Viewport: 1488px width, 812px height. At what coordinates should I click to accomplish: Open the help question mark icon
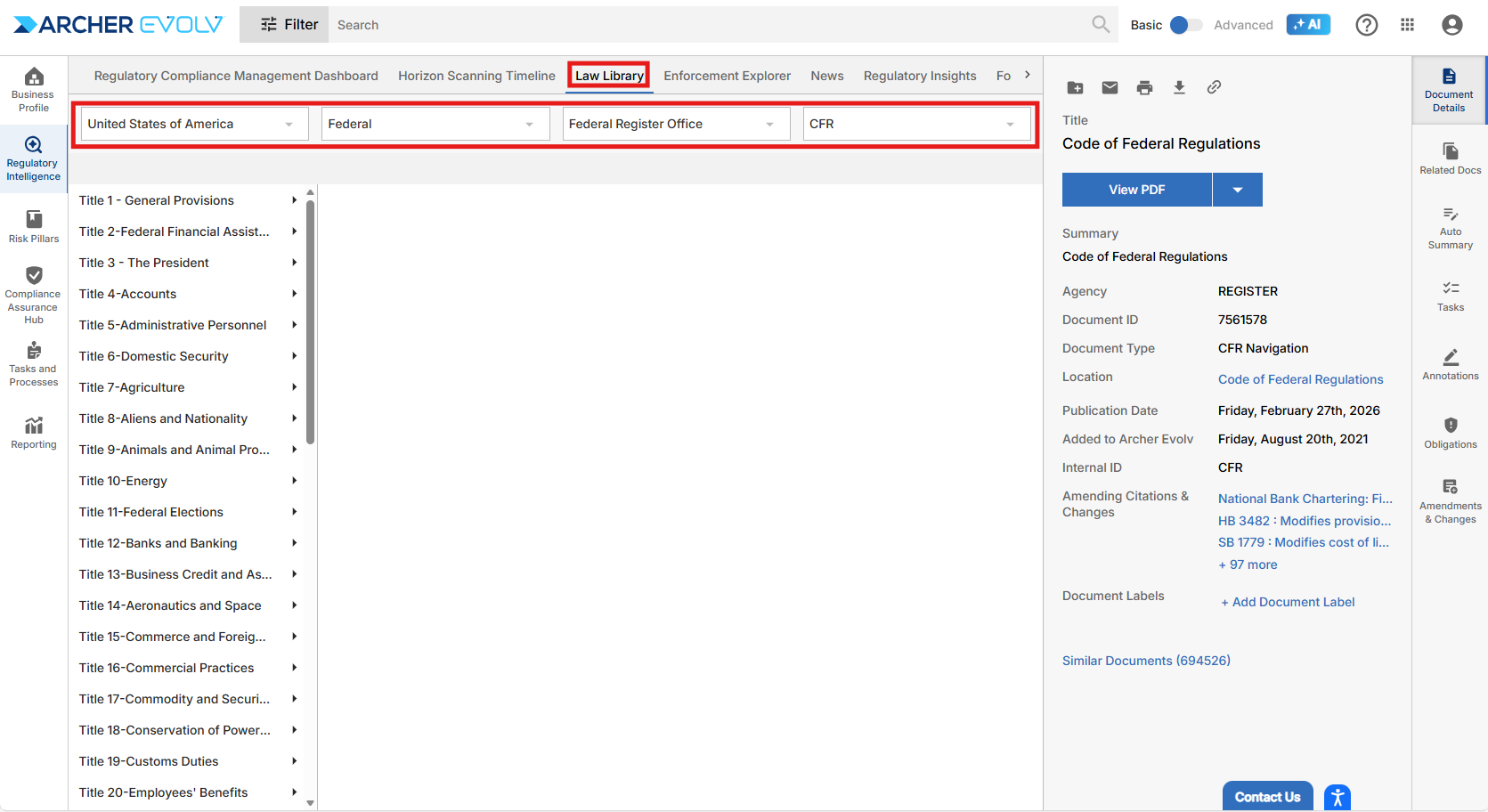[1366, 25]
